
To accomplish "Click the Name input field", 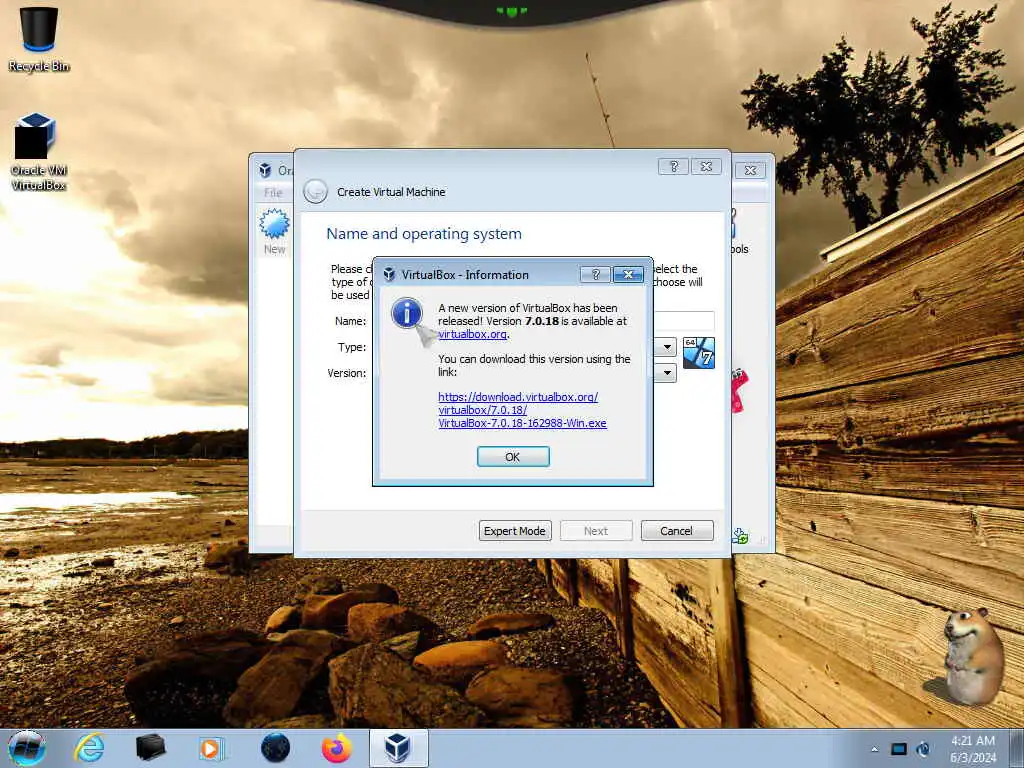I will coord(683,321).
